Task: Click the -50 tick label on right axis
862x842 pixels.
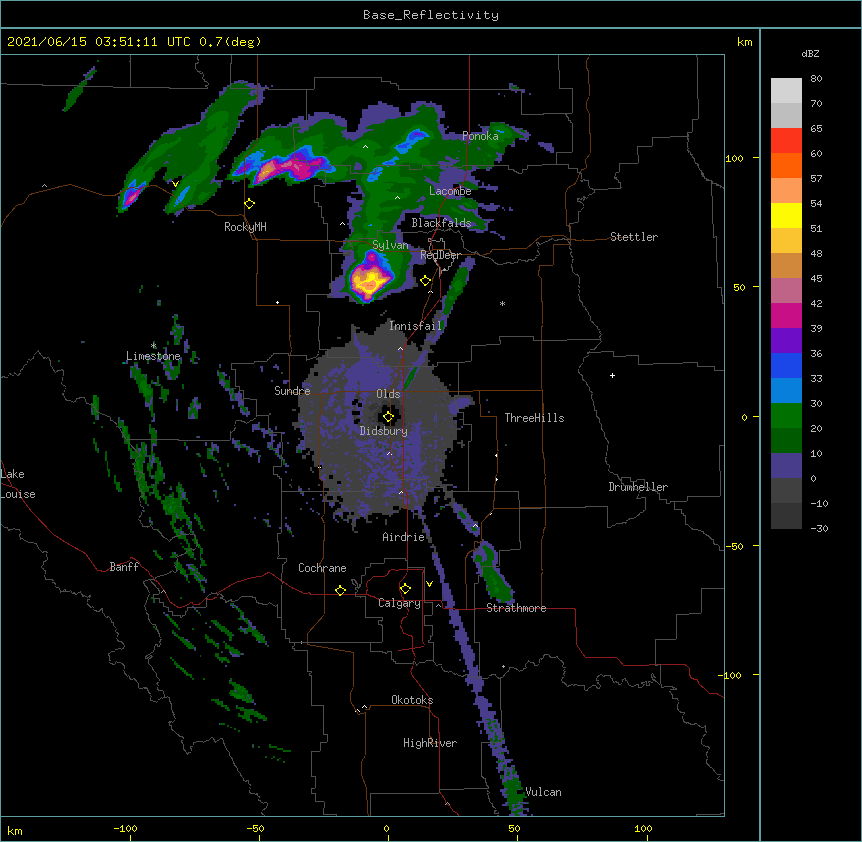Action: [x=734, y=546]
